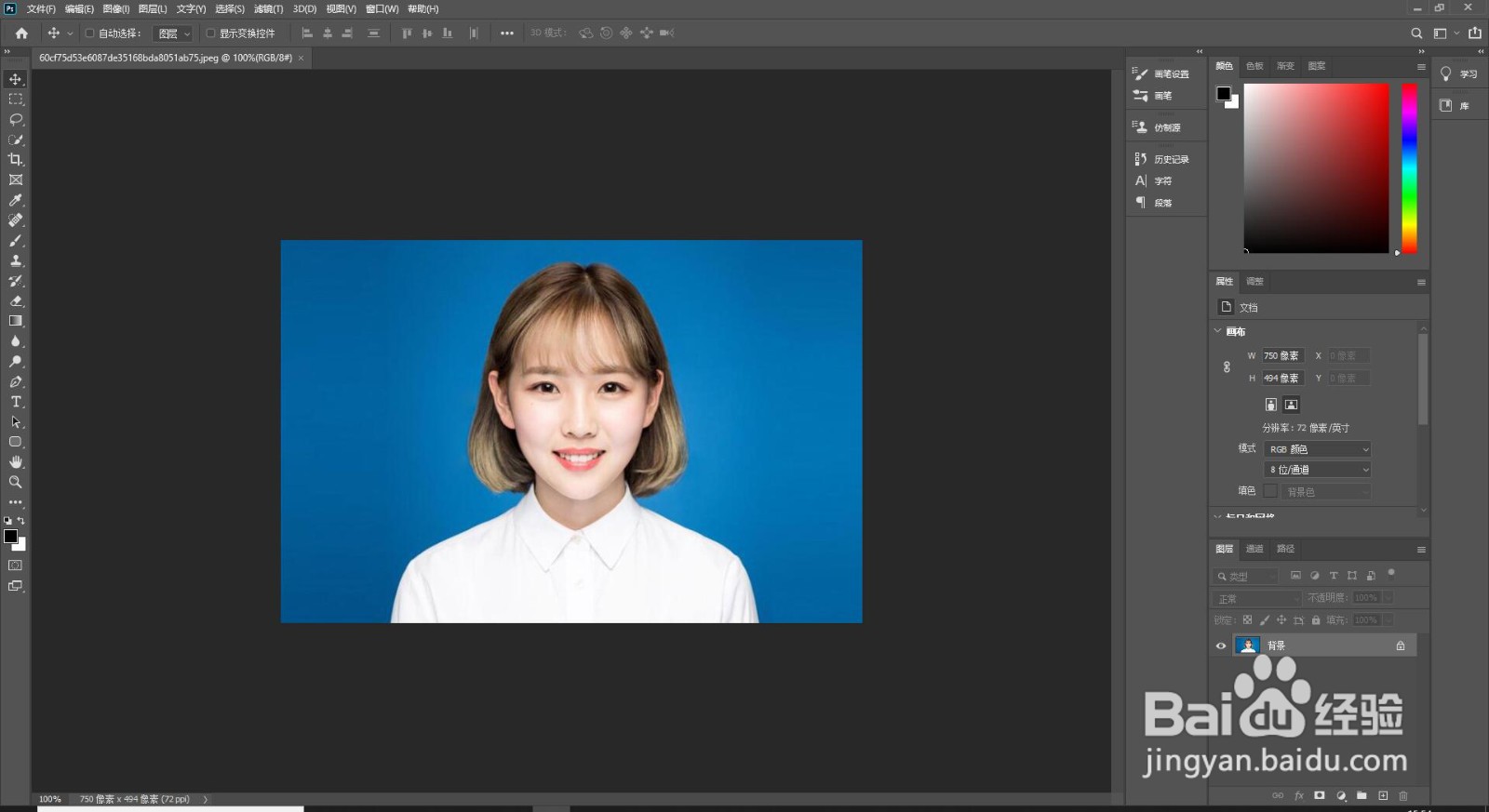
Task: Choose the Eraser tool
Action: coord(16,301)
